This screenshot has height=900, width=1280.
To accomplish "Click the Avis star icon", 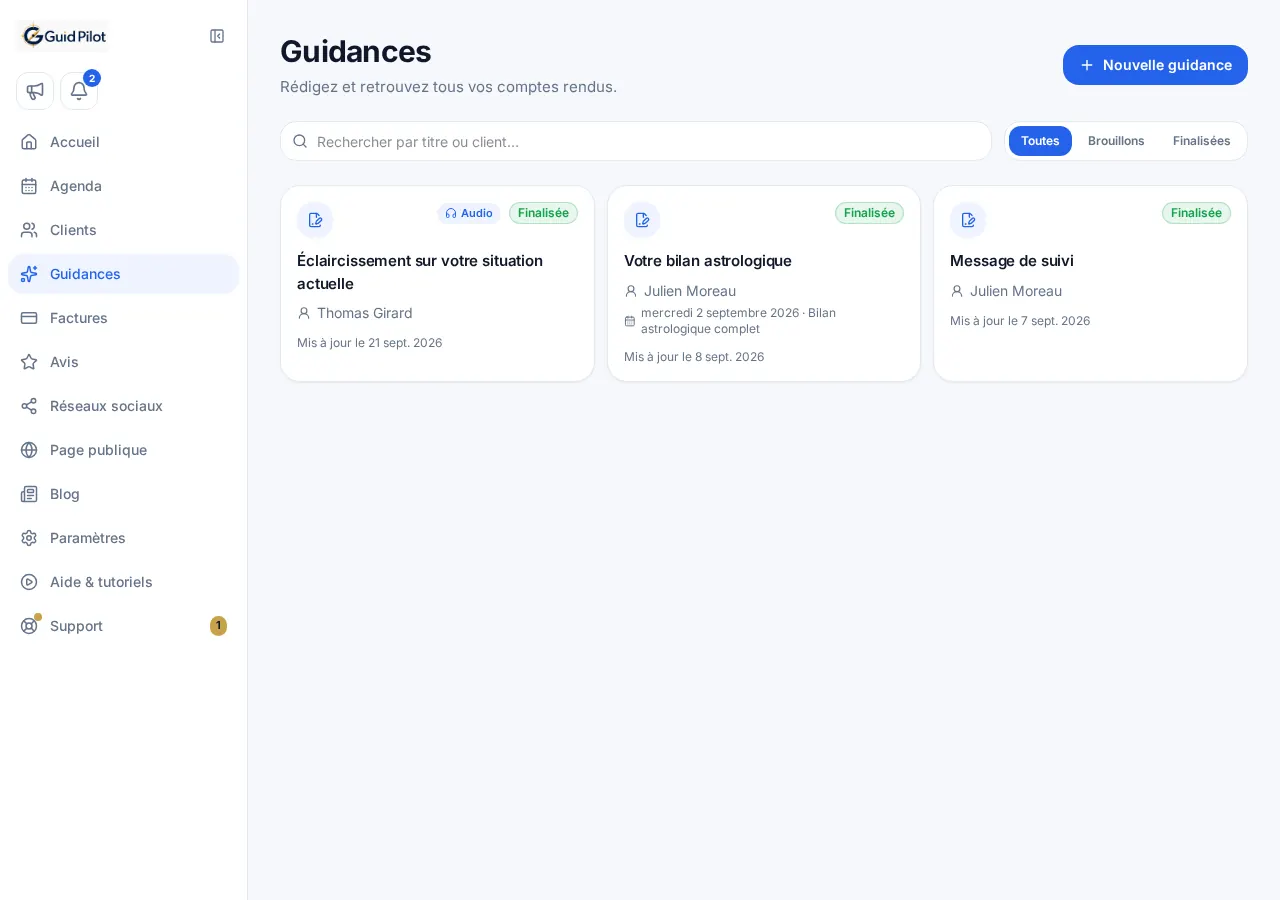I will 29,362.
